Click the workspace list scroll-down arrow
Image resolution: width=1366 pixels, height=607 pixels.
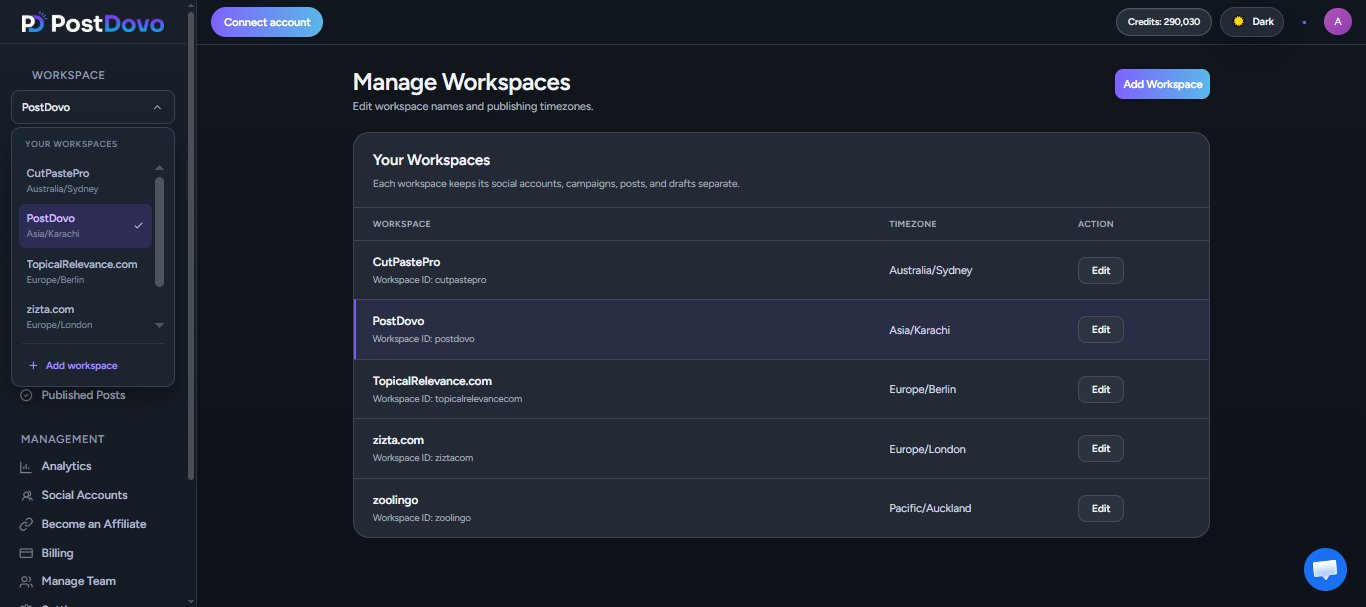(x=159, y=325)
